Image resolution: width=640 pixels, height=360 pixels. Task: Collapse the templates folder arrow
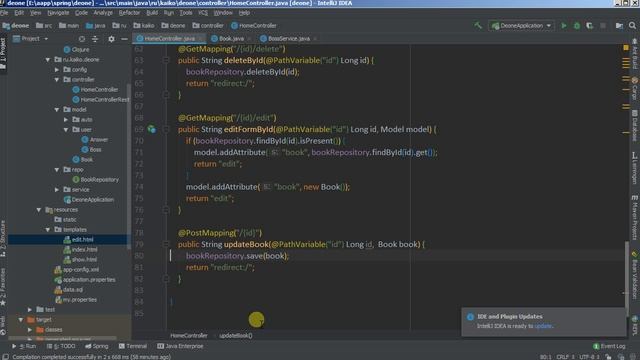(x=48, y=229)
